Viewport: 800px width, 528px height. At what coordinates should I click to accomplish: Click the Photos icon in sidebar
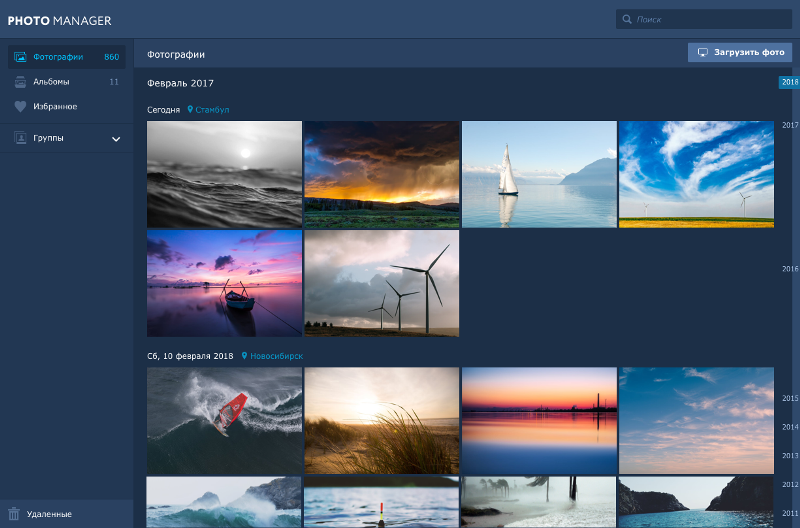(x=20, y=57)
